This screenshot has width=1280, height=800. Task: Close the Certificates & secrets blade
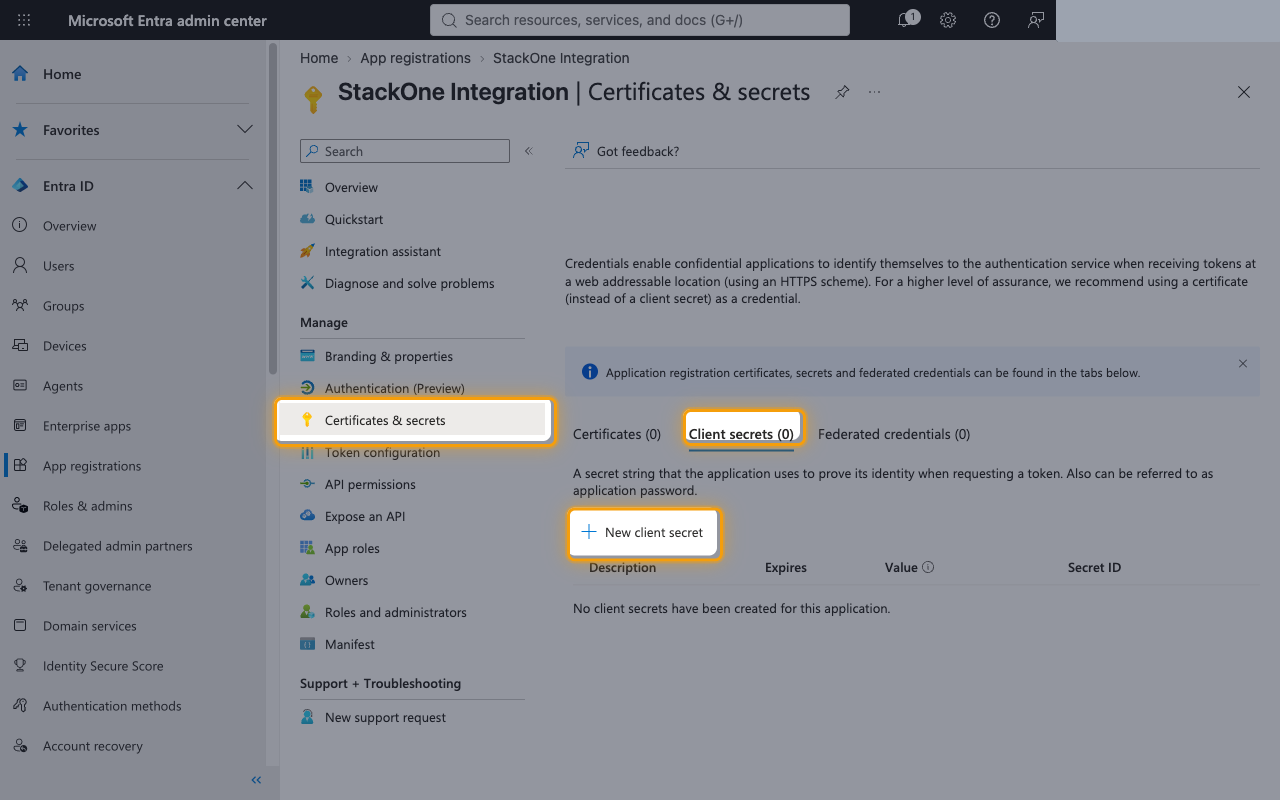coord(1244,92)
